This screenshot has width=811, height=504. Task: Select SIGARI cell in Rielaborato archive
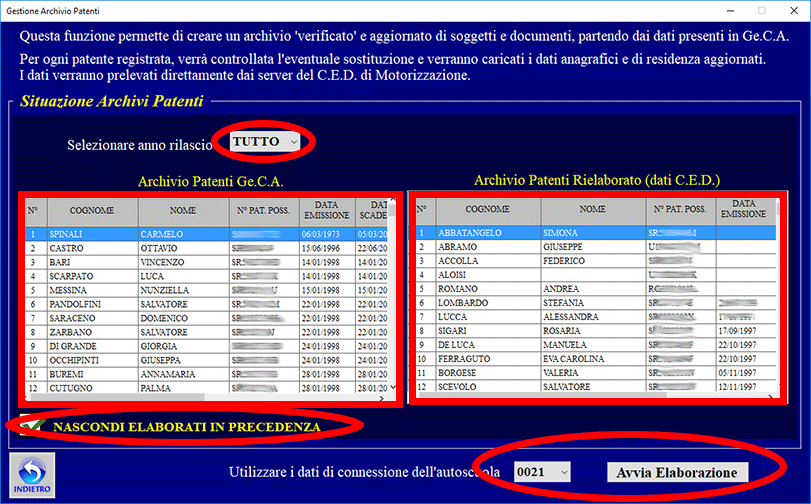[x=488, y=331]
